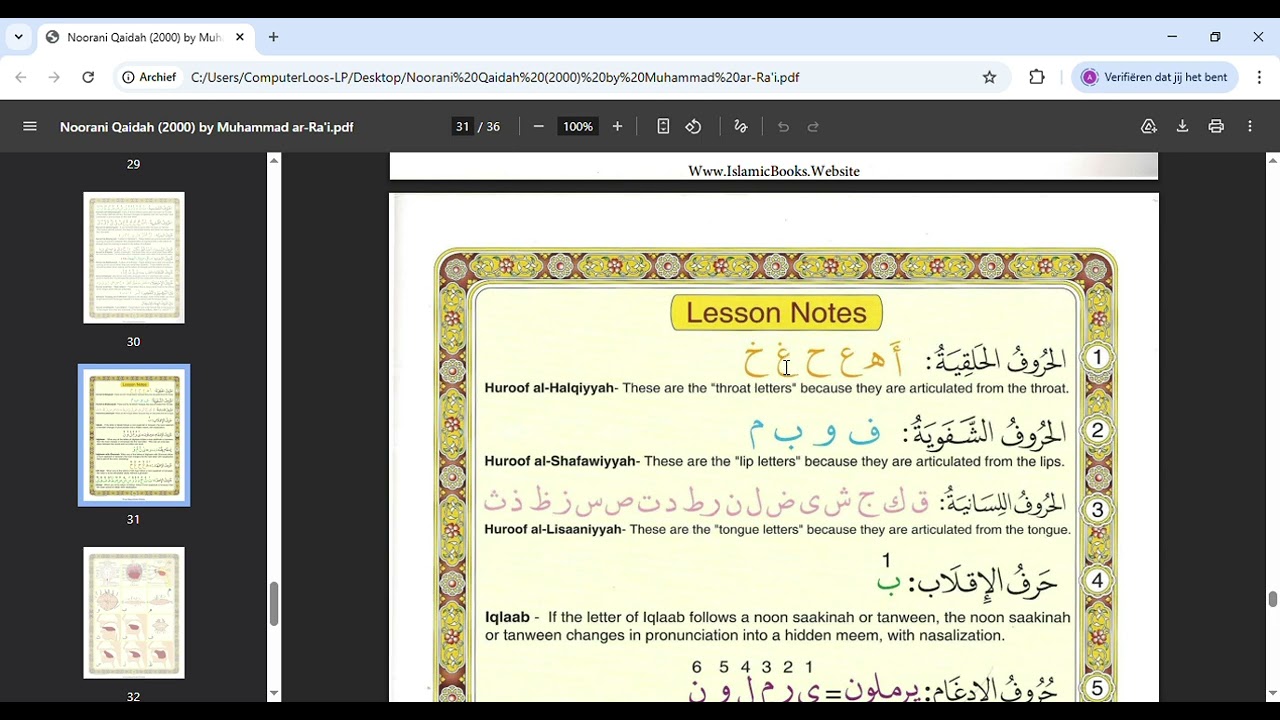Click the zoom out minus button
Screen dimensions: 1280x720
[x=539, y=127]
